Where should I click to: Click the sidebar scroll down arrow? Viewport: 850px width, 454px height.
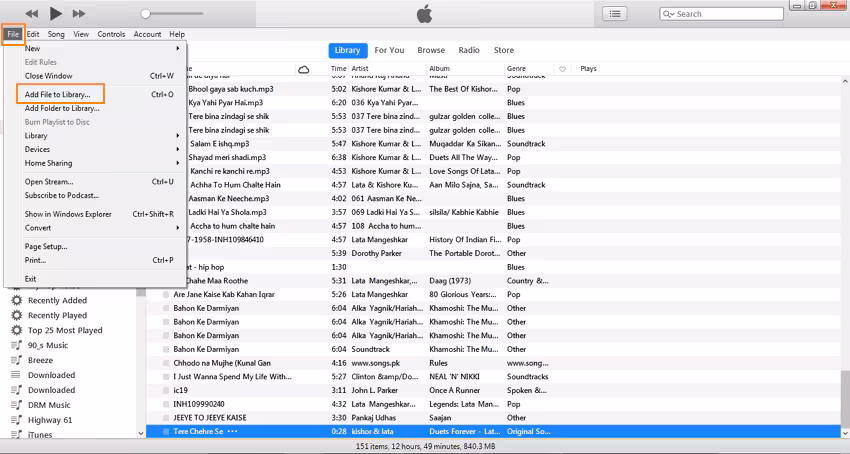pyautogui.click(x=141, y=433)
